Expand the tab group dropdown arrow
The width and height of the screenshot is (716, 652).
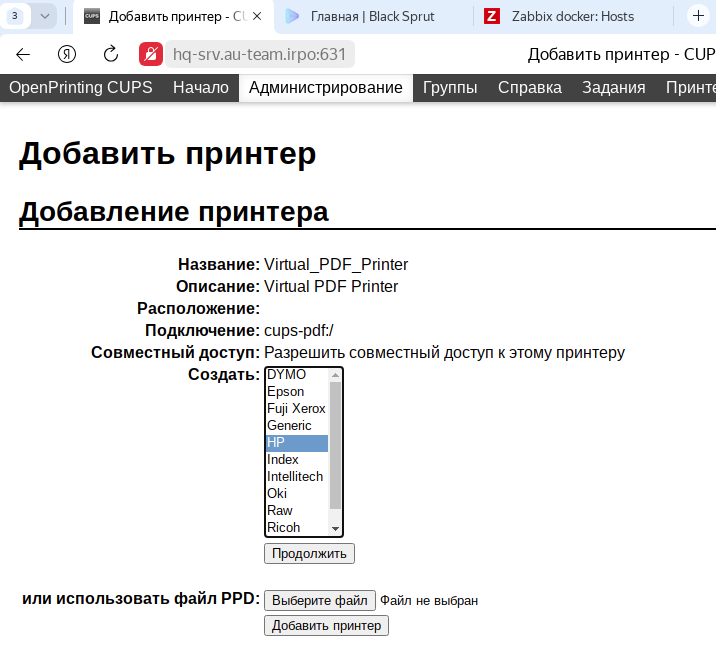coord(45,16)
